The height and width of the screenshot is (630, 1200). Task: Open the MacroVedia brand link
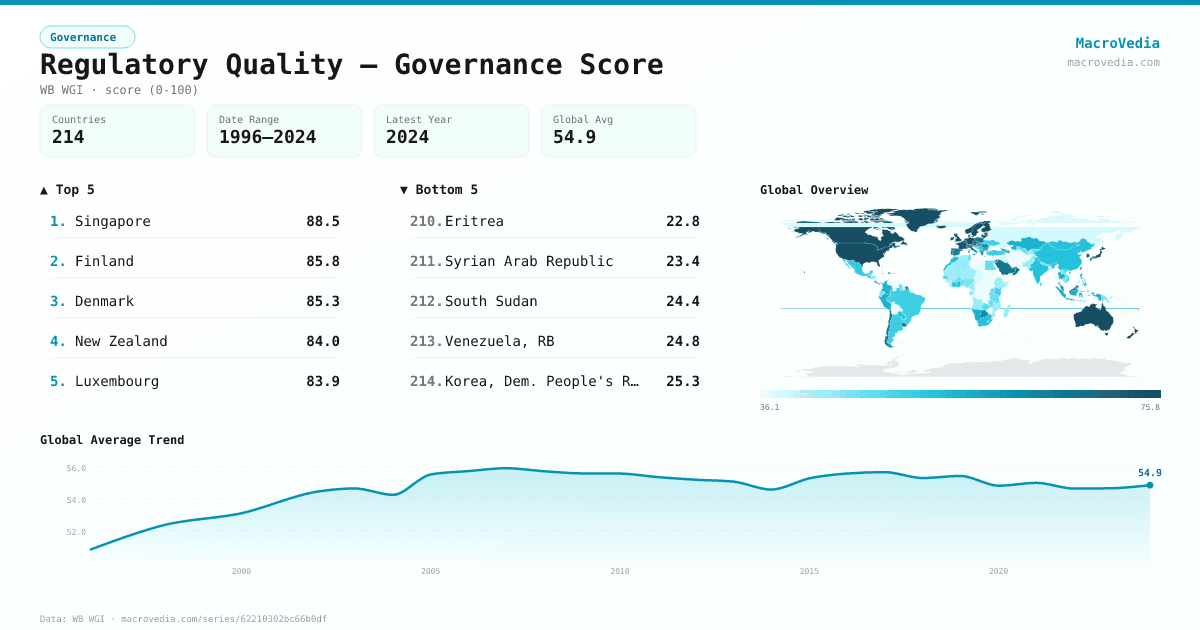1117,43
